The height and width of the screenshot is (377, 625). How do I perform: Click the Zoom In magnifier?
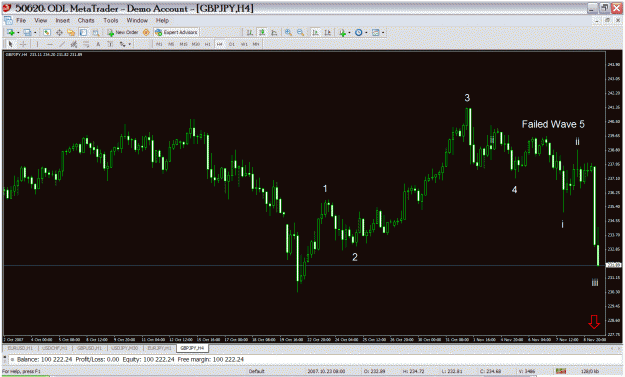pos(288,32)
